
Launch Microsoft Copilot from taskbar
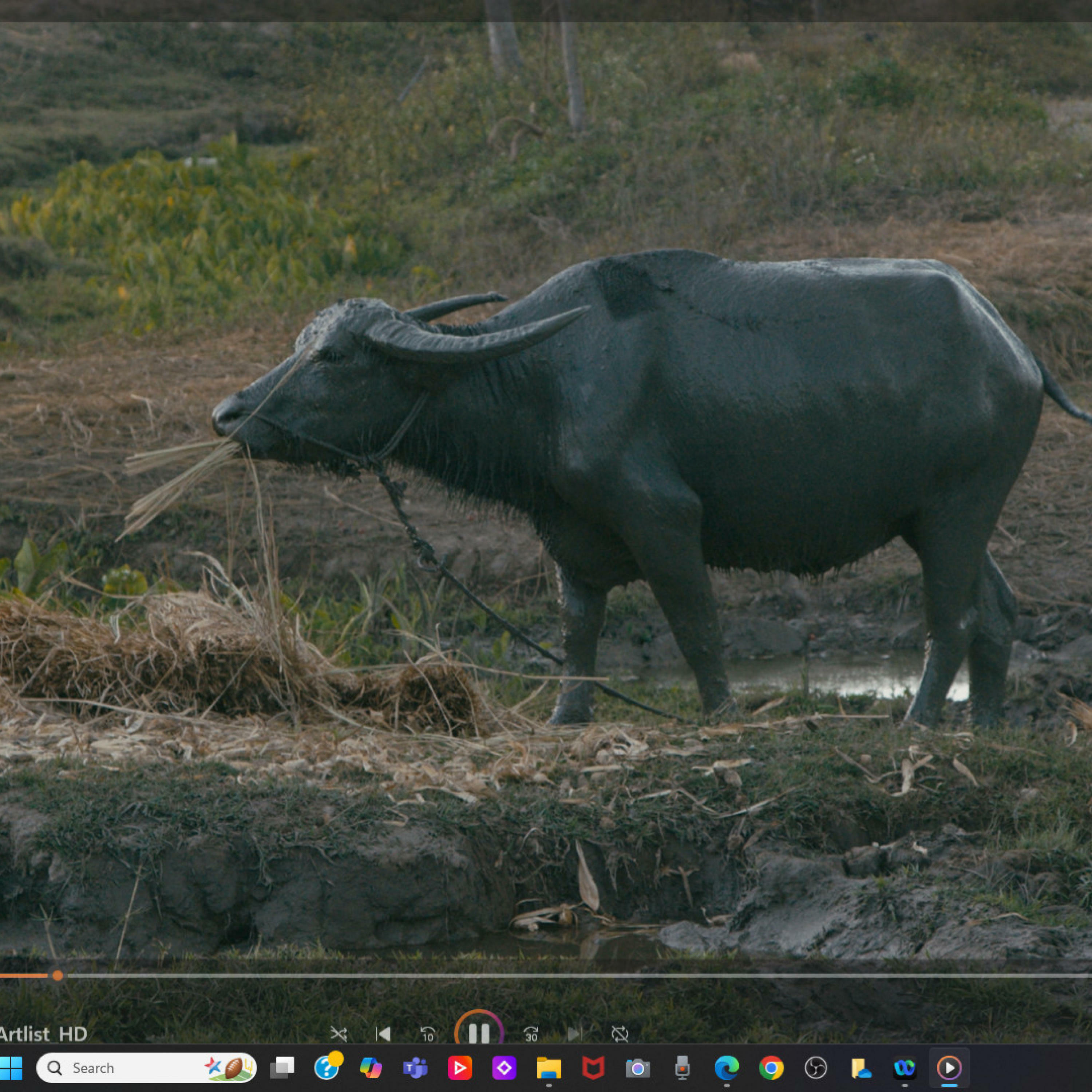[x=371, y=1068]
